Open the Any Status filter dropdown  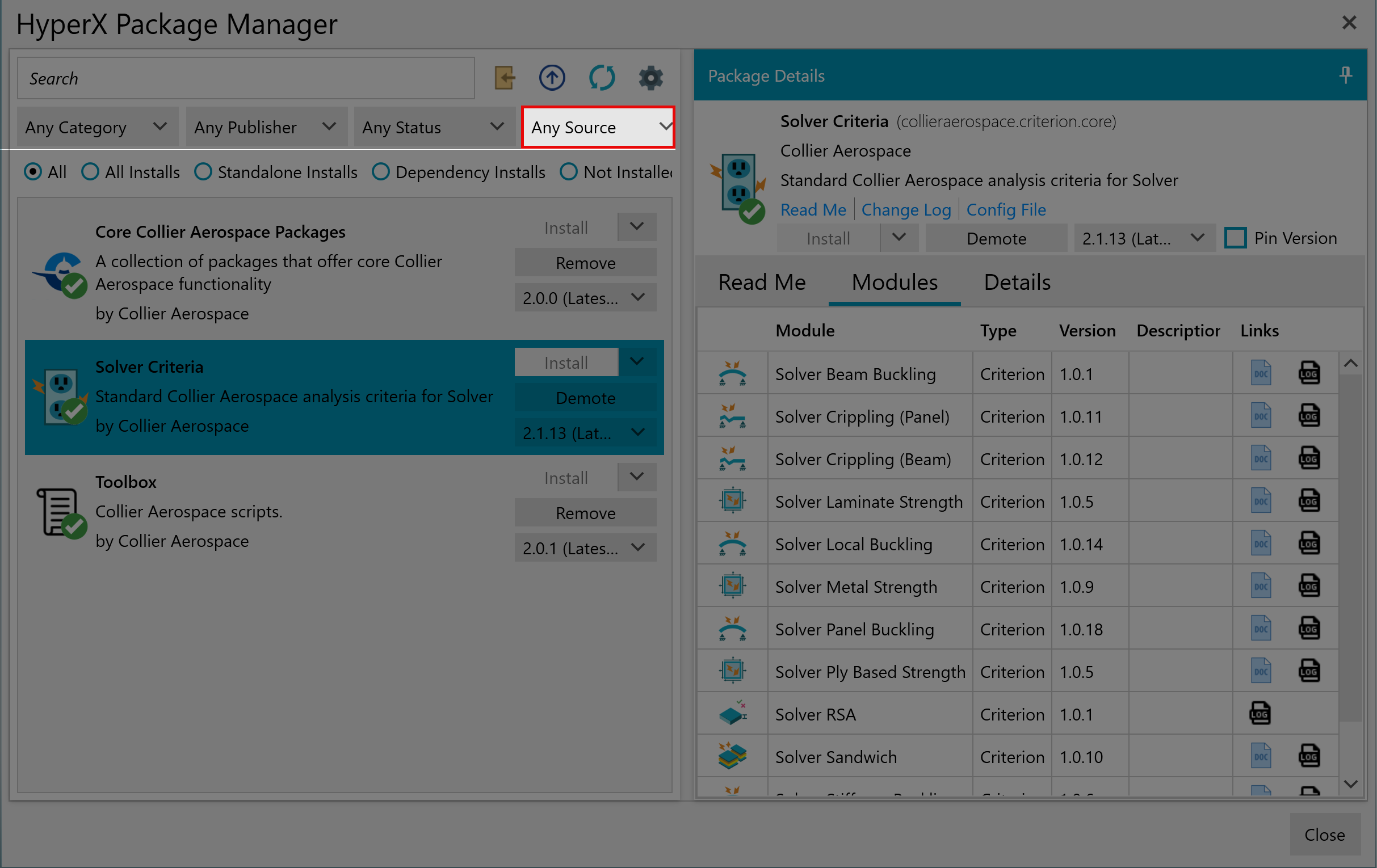point(435,127)
